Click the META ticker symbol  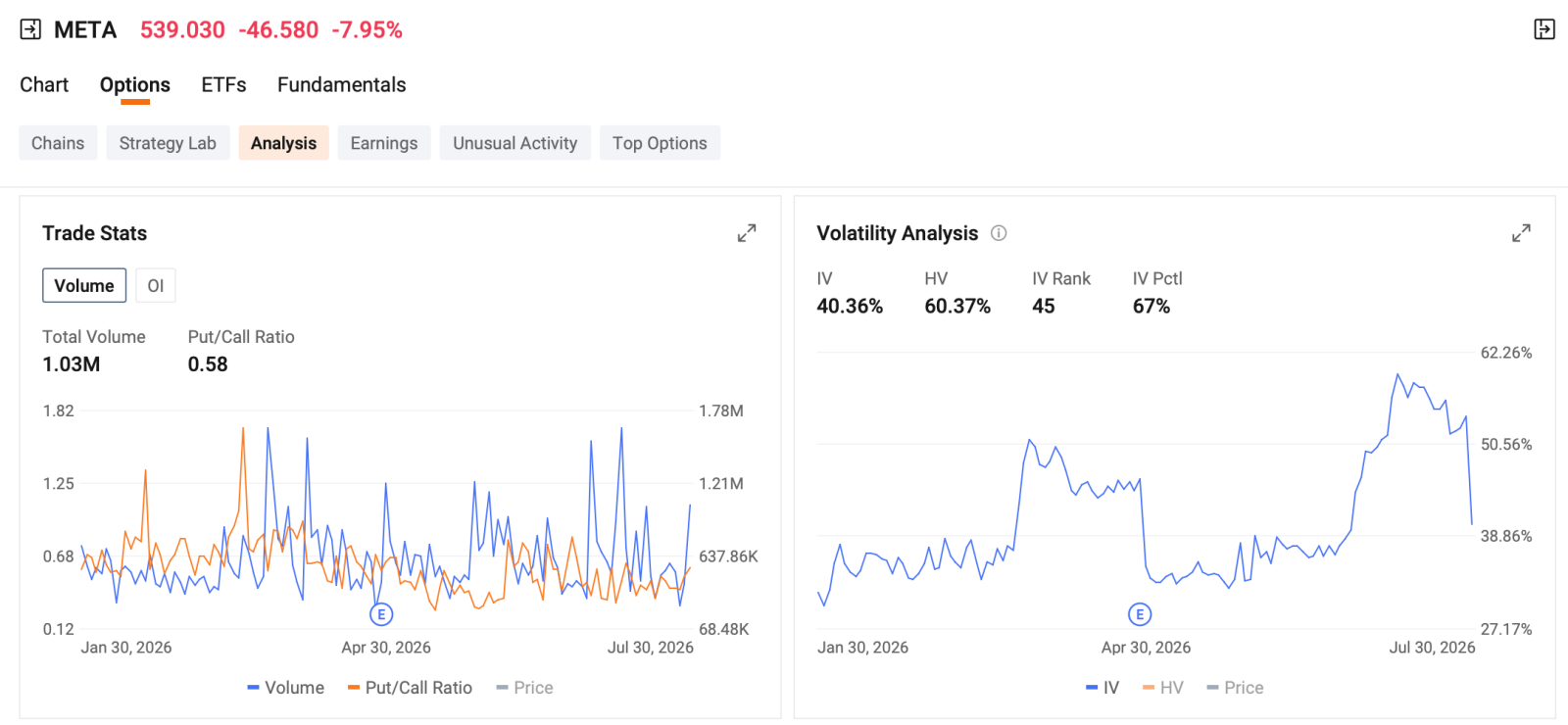[85, 30]
